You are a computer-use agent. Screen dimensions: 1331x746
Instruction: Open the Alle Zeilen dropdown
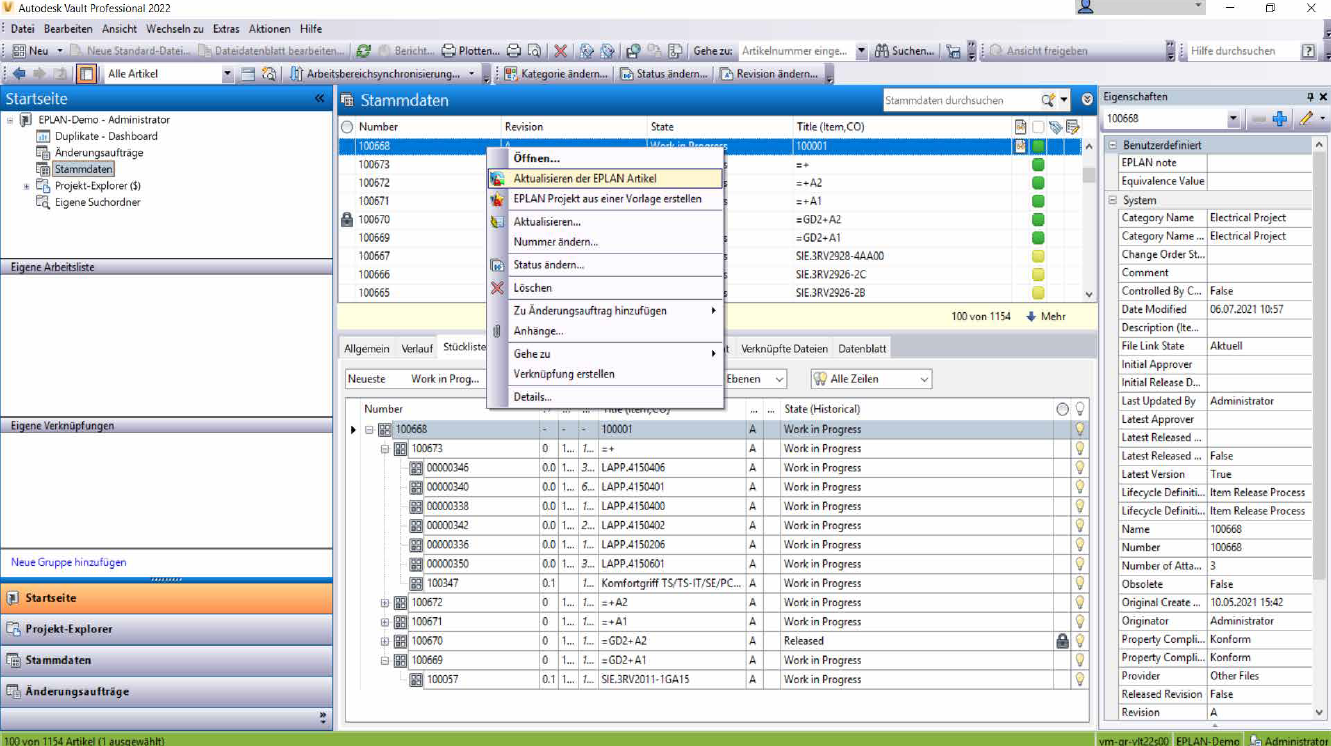(x=924, y=379)
